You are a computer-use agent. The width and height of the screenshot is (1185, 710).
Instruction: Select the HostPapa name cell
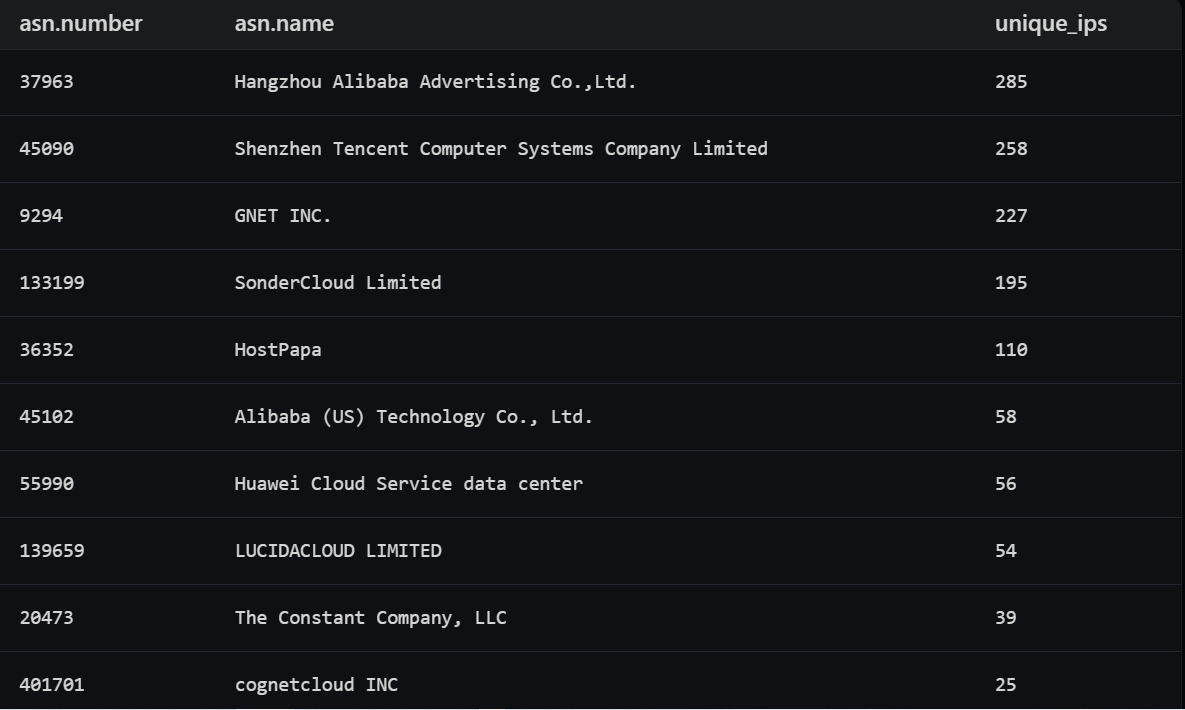point(278,350)
